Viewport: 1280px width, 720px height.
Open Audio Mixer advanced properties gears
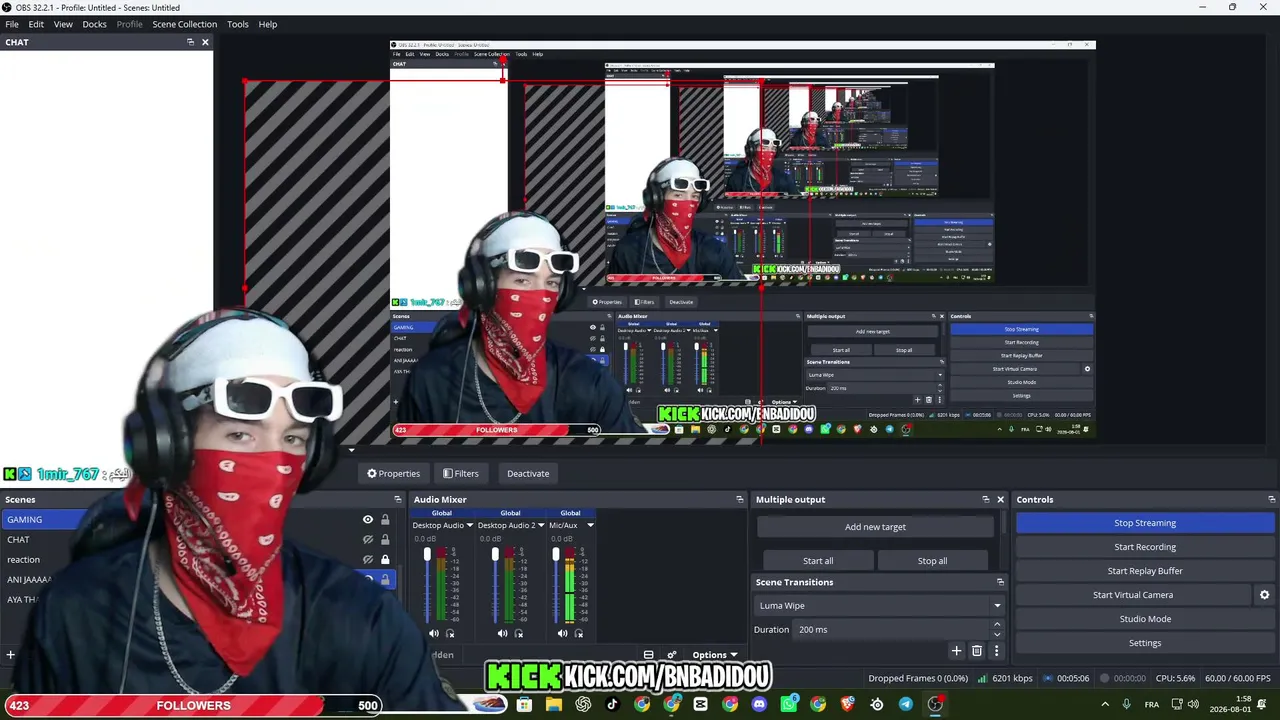point(671,655)
